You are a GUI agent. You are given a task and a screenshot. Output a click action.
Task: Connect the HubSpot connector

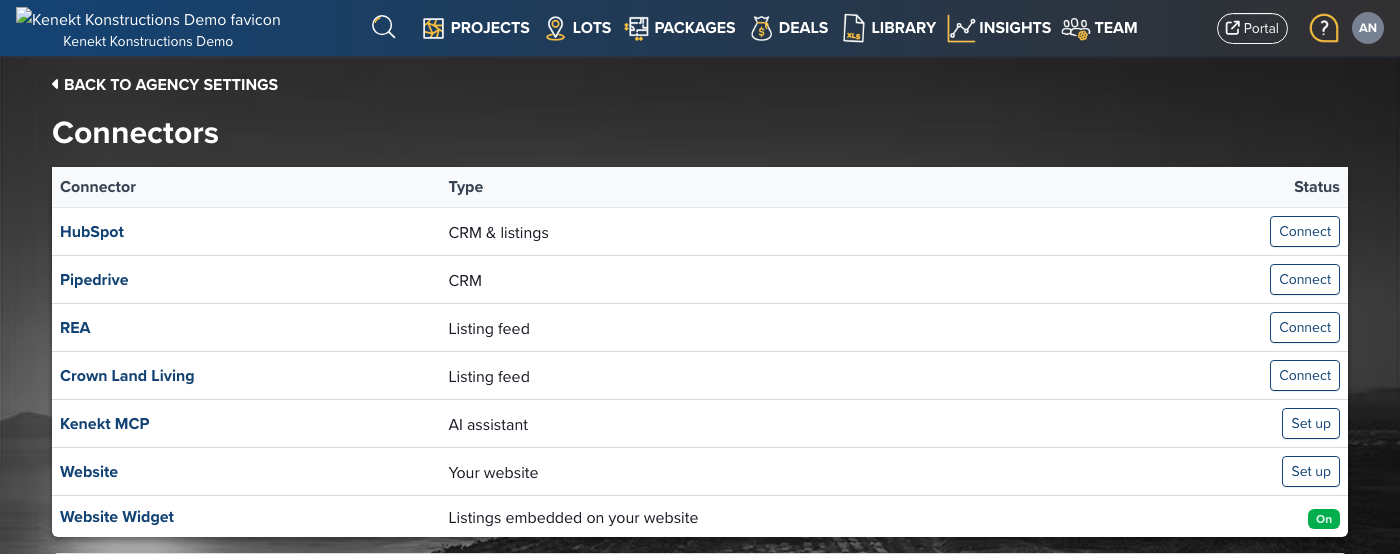click(x=1305, y=231)
